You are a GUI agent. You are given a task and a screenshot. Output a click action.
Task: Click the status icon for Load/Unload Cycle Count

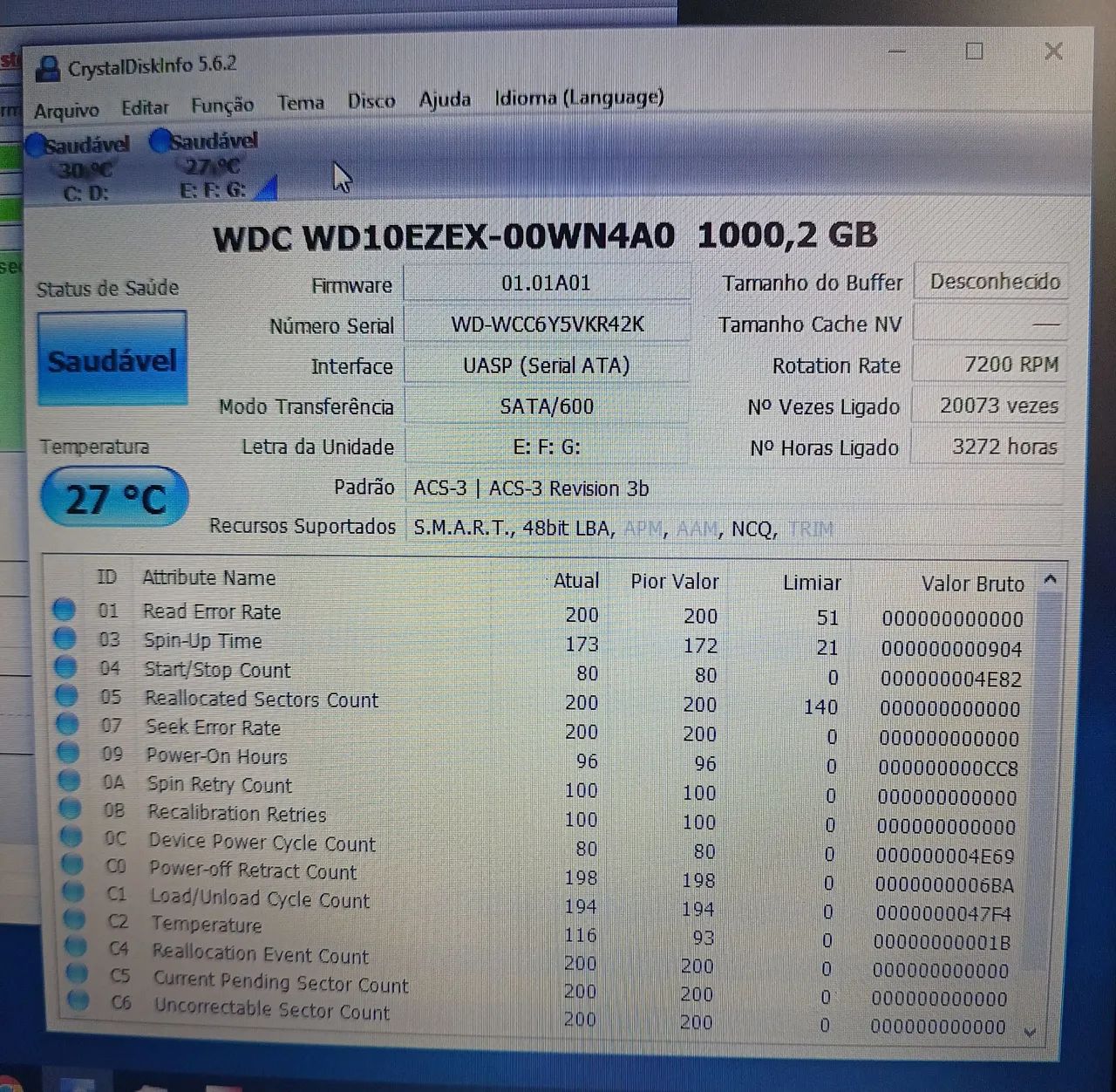click(74, 892)
